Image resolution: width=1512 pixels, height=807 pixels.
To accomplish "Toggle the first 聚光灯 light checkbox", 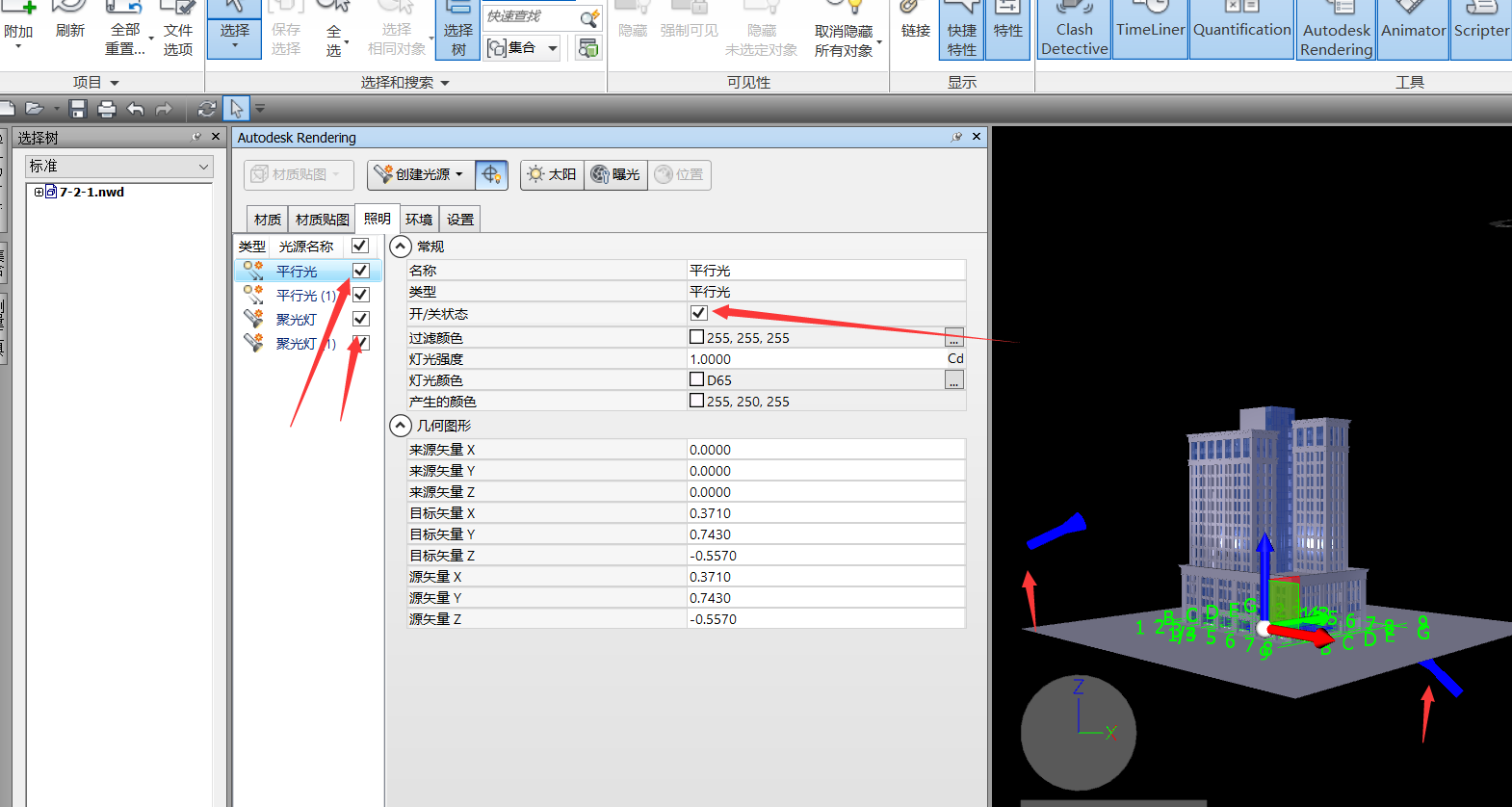I will (361, 319).
